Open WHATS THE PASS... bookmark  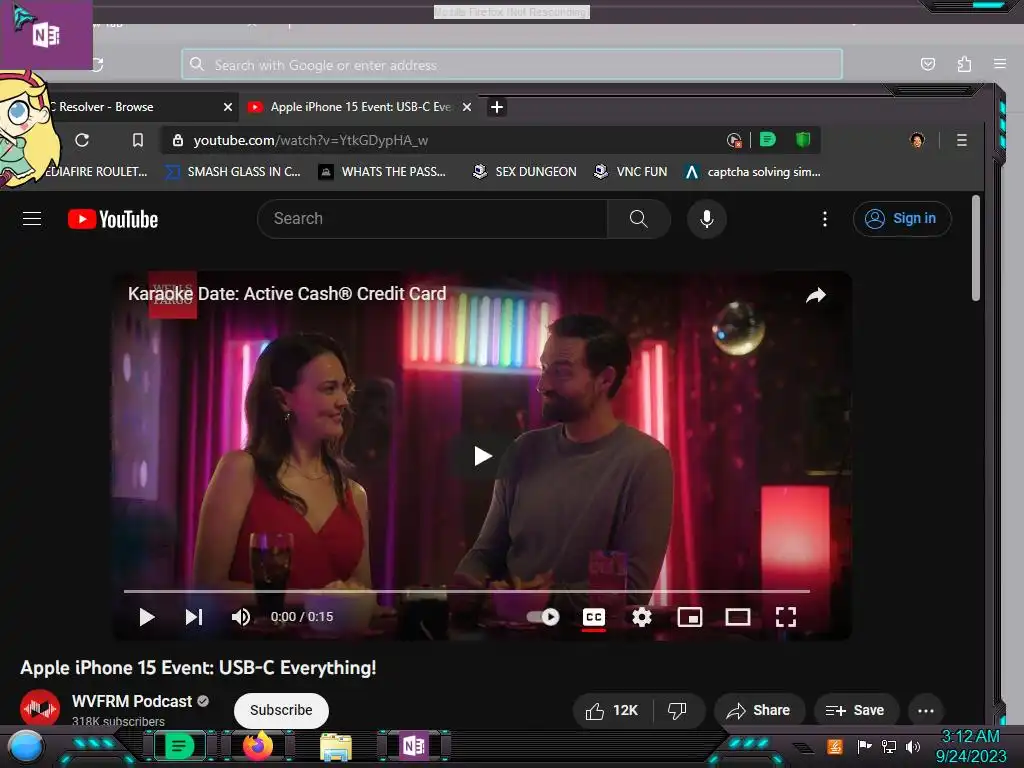382,172
